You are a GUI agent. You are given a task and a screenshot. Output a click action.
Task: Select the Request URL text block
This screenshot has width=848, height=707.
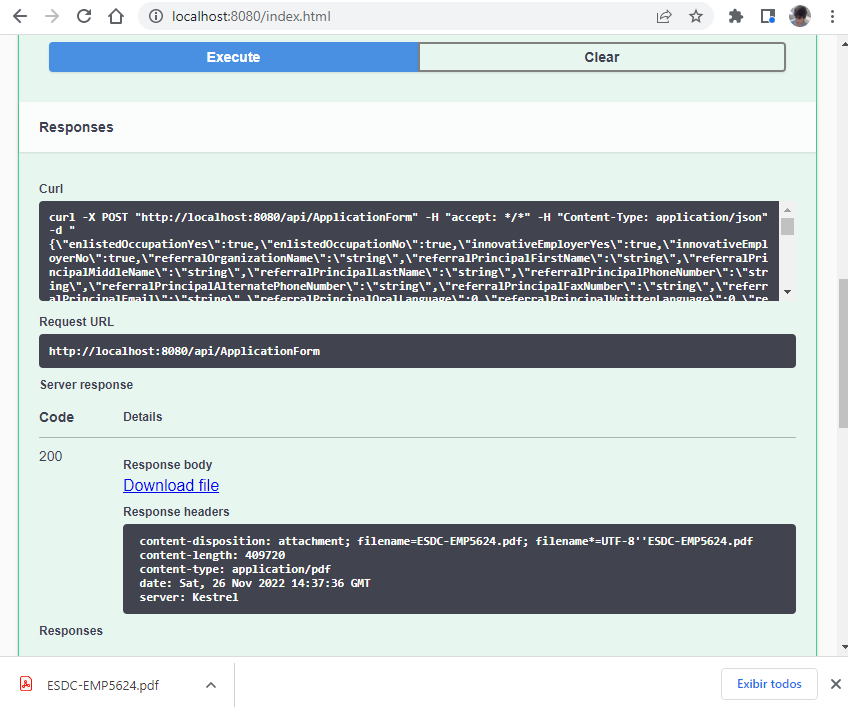416,351
